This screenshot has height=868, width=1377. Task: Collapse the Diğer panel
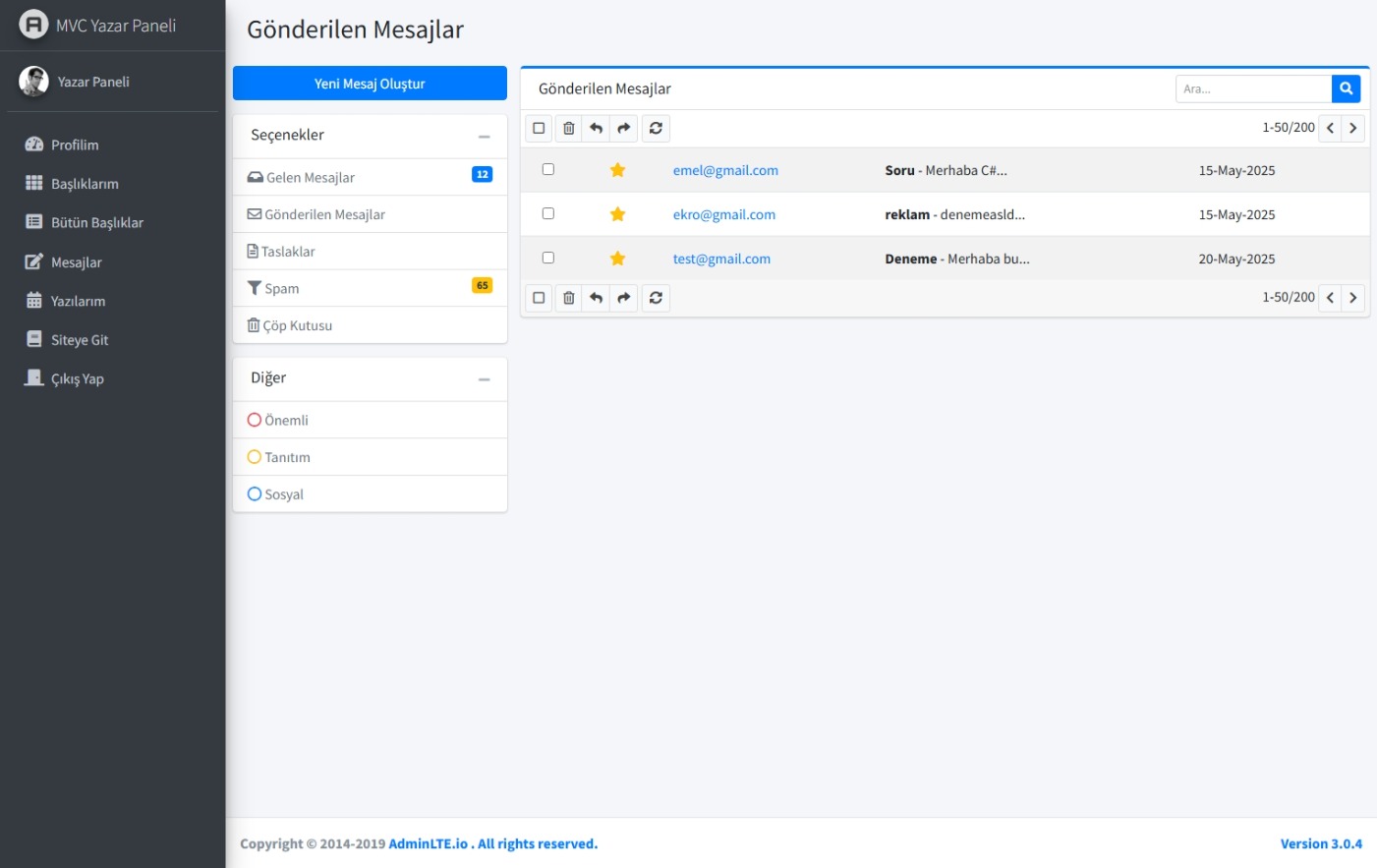tap(484, 379)
